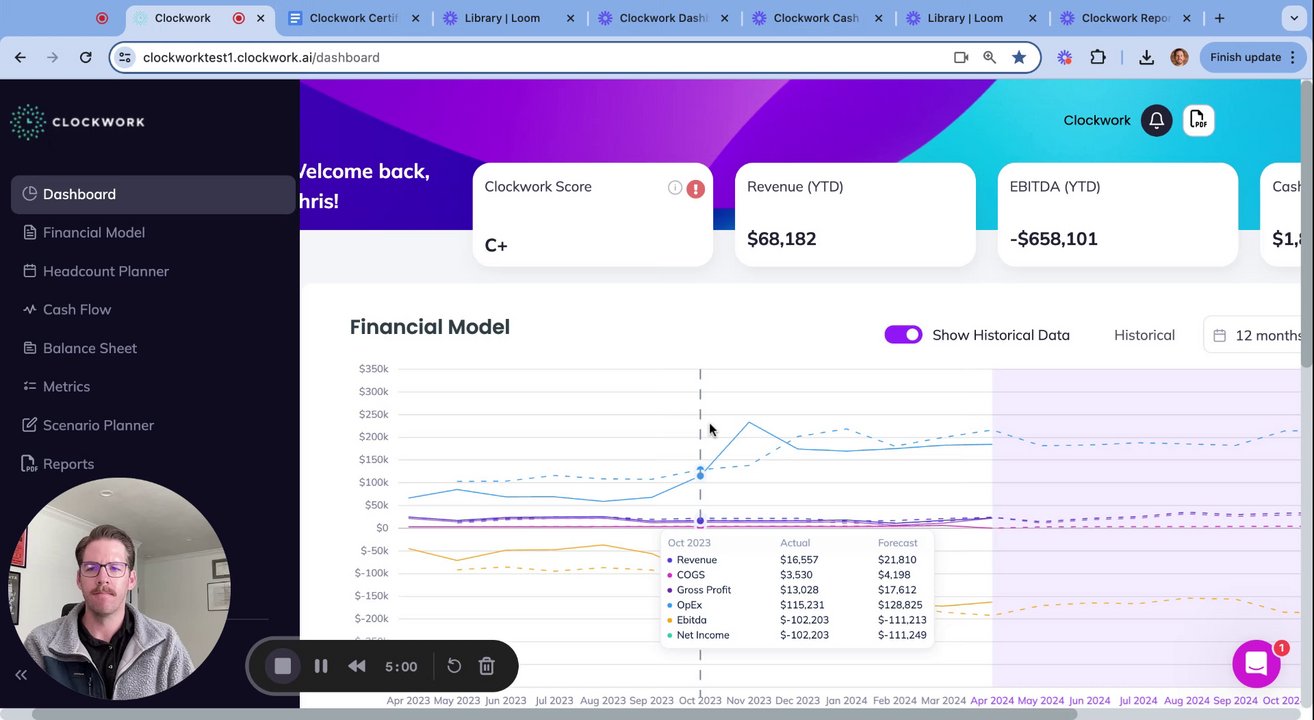Viewport: 1314px width, 720px height.
Task: Click the horizontal scrollbar at bottom
Action: 555,714
